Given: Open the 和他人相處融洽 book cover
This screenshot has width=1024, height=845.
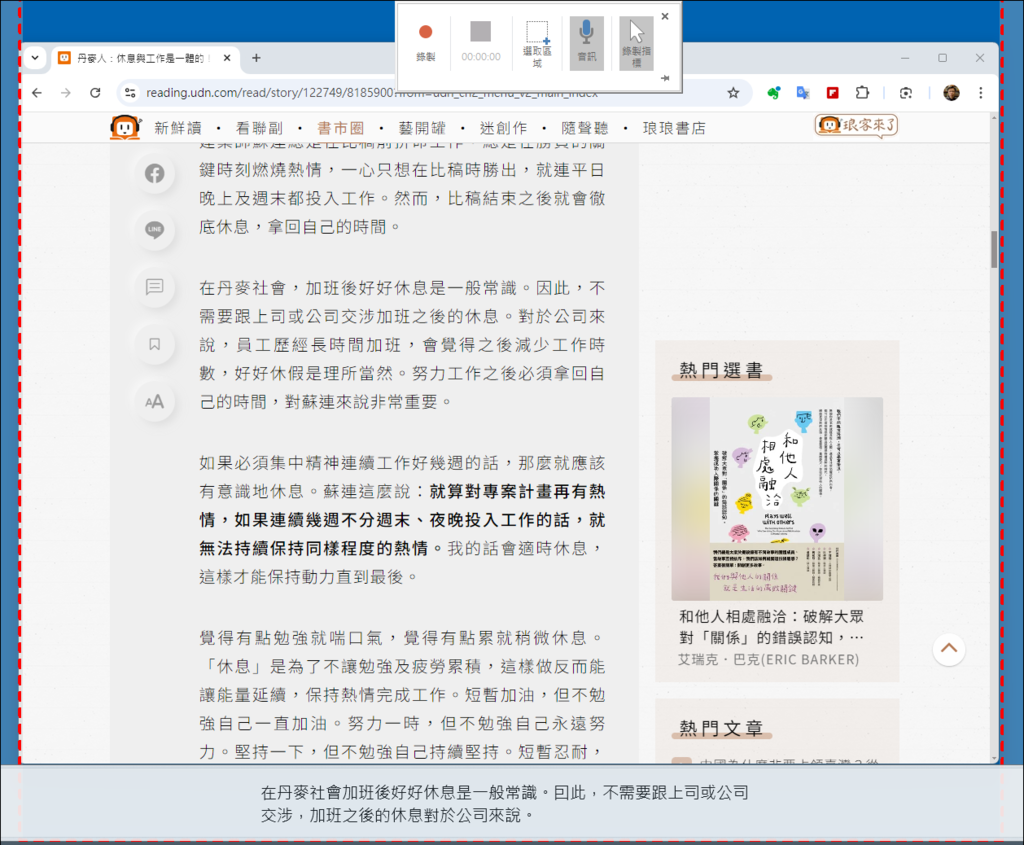Looking at the screenshot, I should click(777, 499).
